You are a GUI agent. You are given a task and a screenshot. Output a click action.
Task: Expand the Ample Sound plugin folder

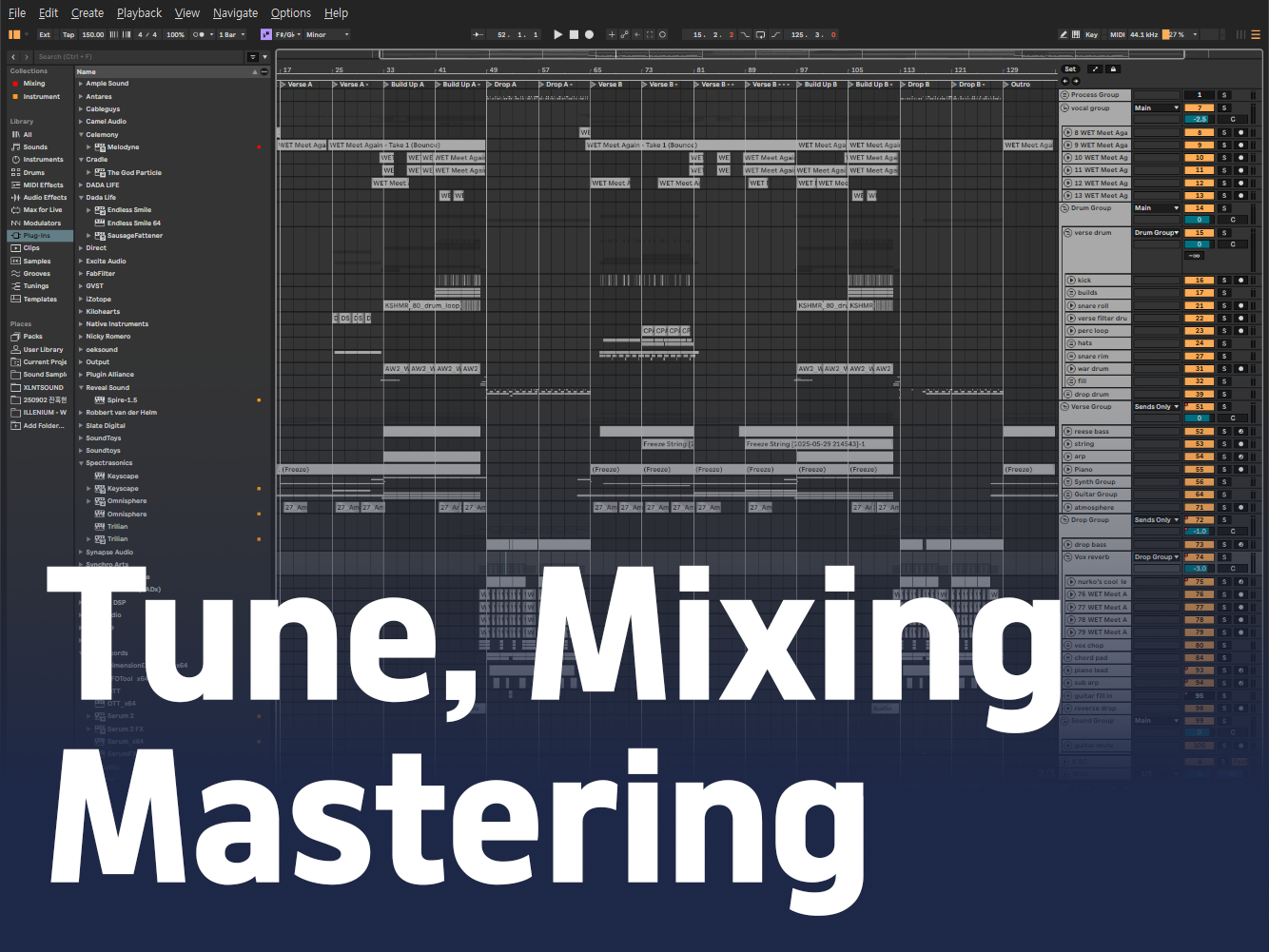81,84
